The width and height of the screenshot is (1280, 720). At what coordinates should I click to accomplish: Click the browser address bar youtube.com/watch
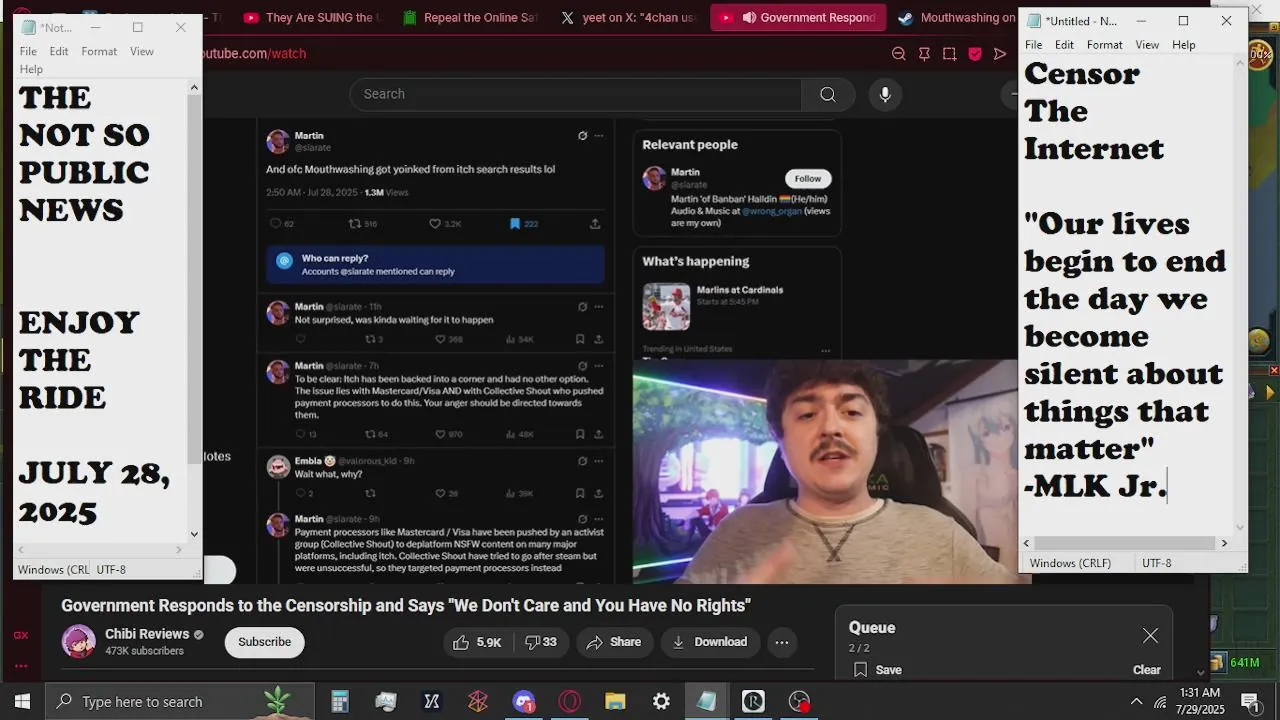tap(256, 54)
